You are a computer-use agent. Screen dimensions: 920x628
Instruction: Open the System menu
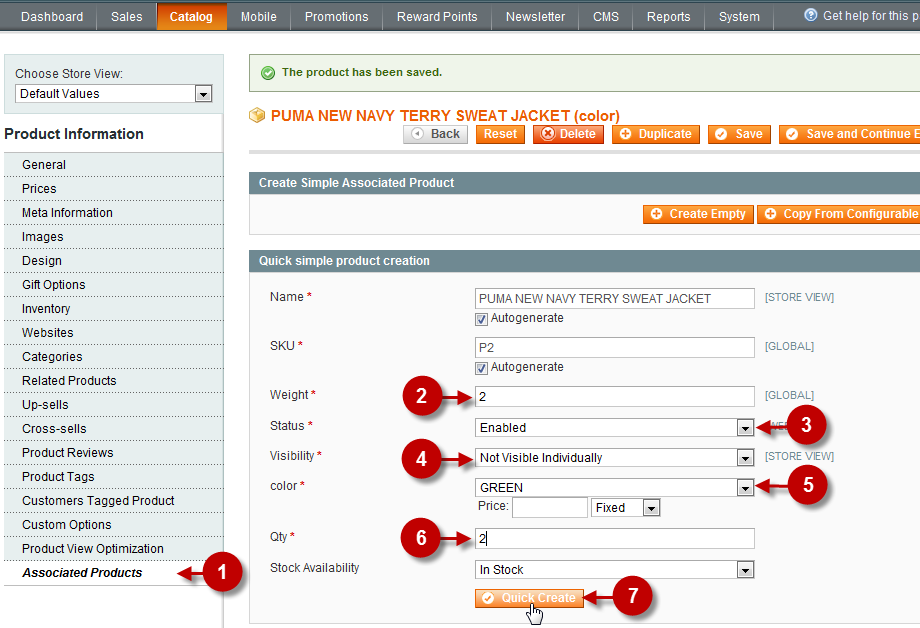coord(739,16)
